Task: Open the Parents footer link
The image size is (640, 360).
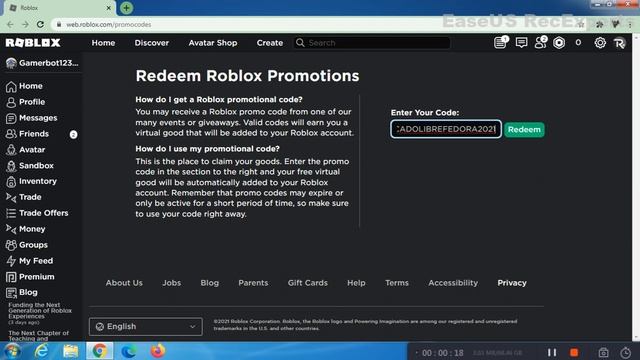Action: 253,283
